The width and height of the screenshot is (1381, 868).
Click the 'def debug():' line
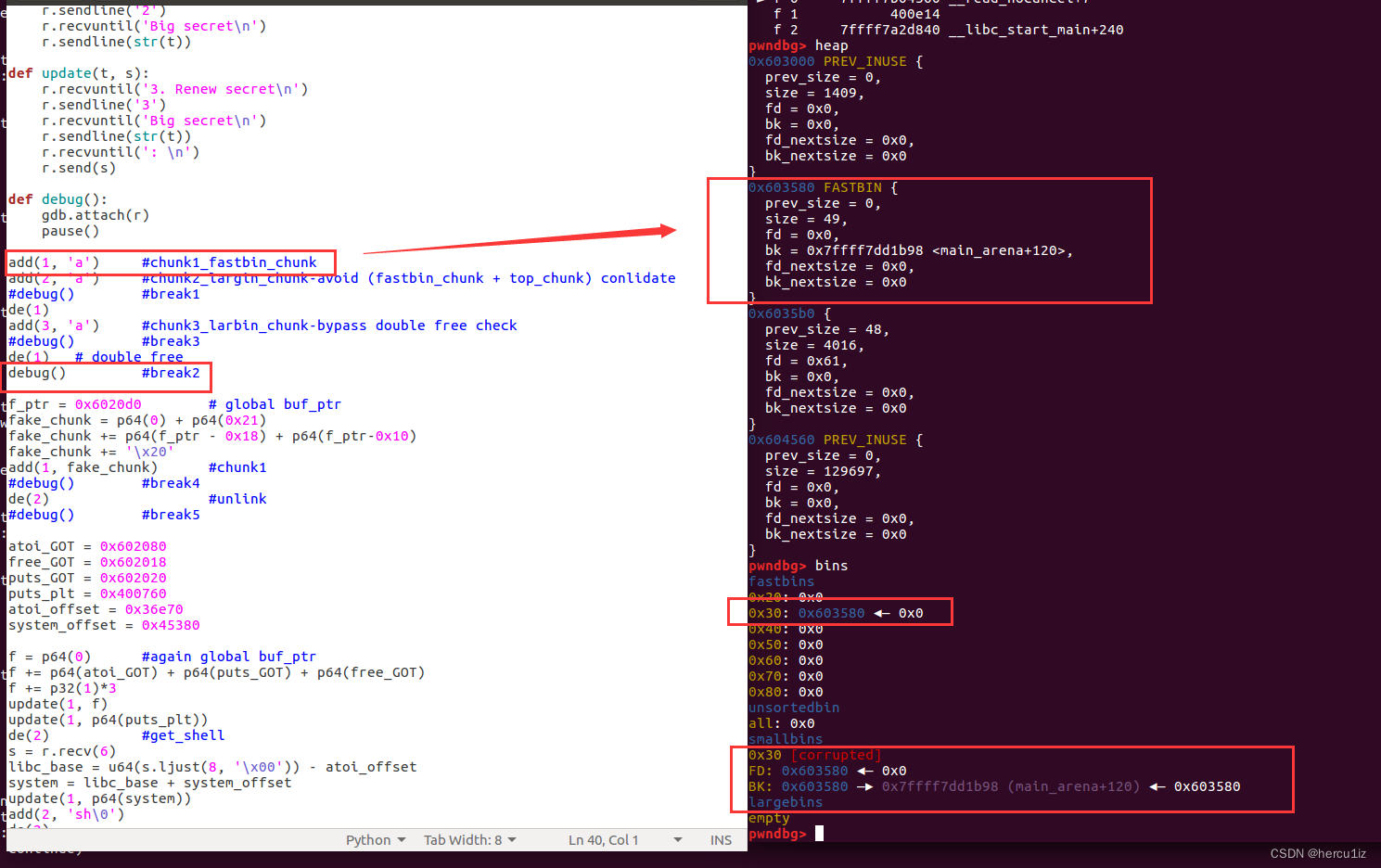pos(58,199)
